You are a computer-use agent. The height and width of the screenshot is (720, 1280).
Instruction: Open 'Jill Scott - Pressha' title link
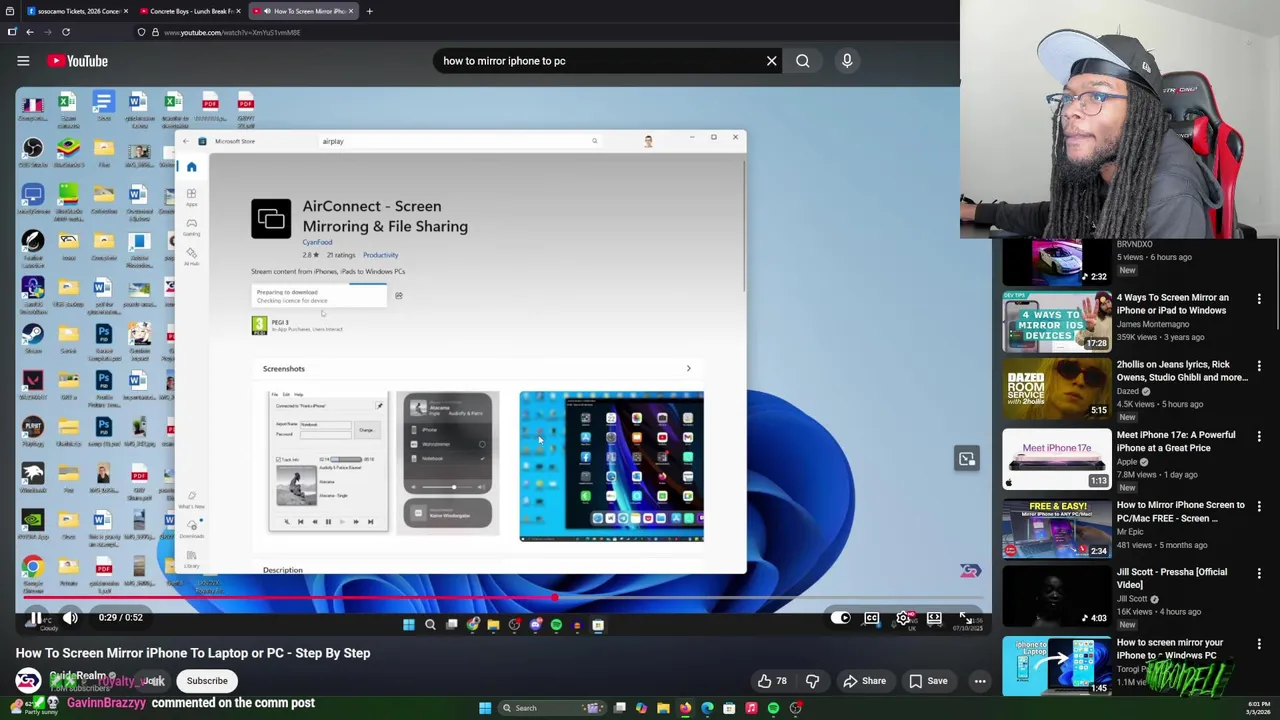(x=1171, y=578)
